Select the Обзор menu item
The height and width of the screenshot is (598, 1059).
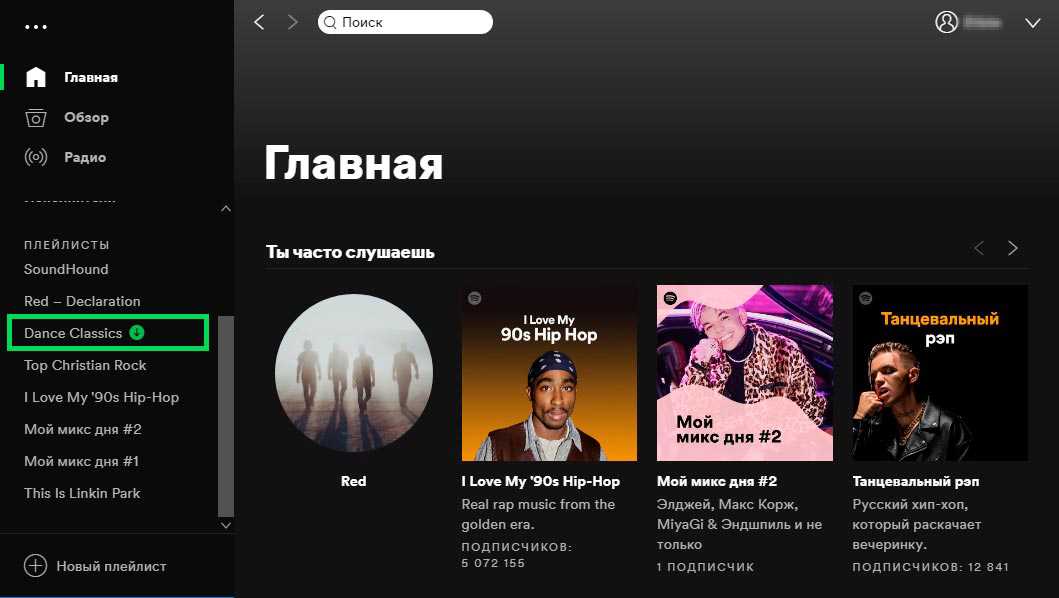(x=86, y=118)
